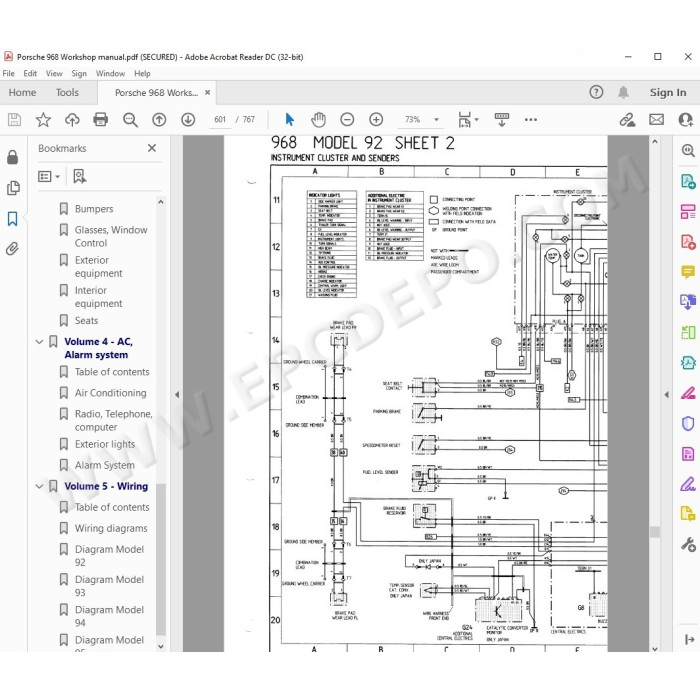This screenshot has width=700, height=700.
Task: Click the Zoom In plus icon
Action: [x=376, y=120]
